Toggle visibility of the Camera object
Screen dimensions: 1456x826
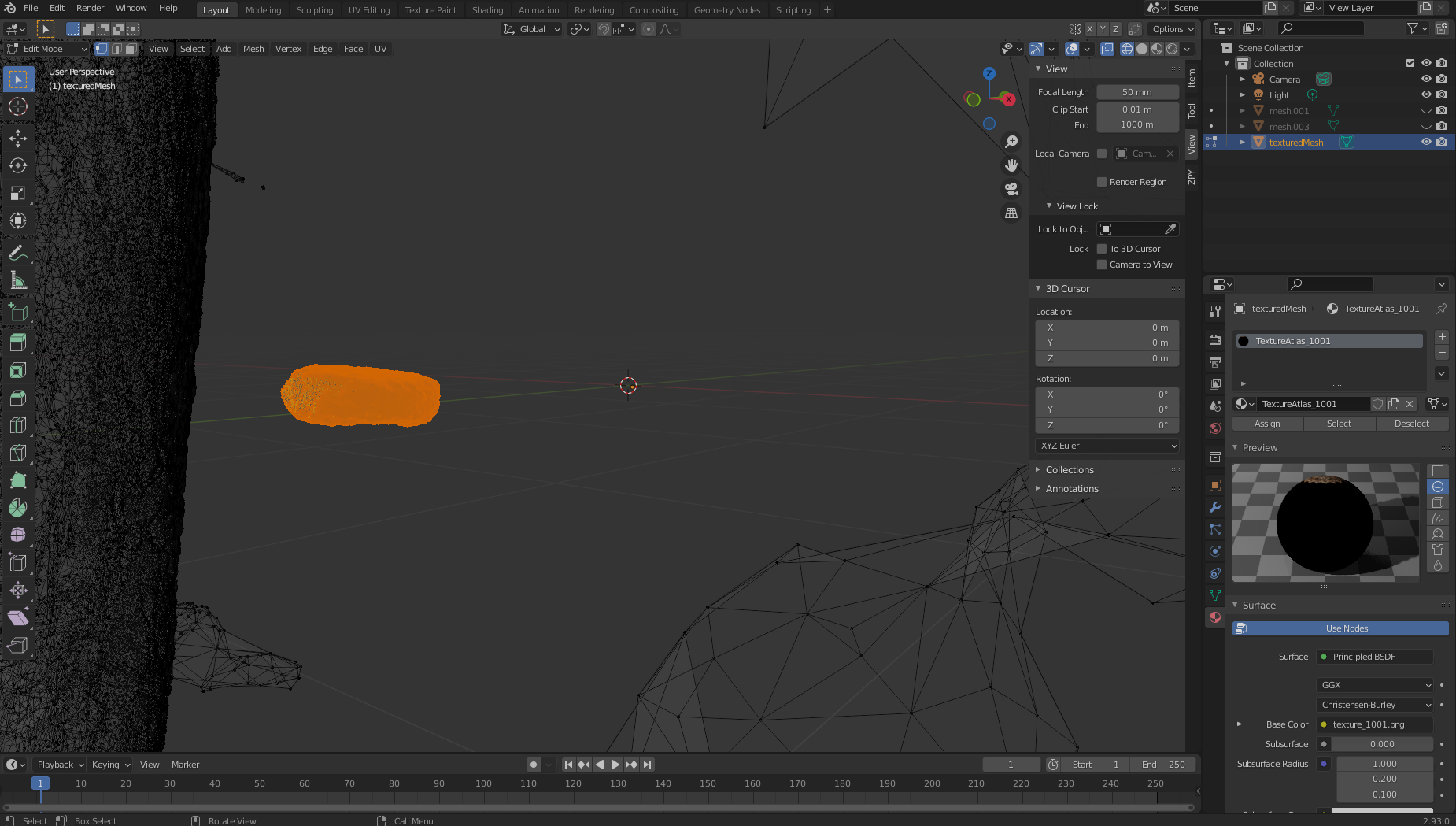pyautogui.click(x=1426, y=79)
